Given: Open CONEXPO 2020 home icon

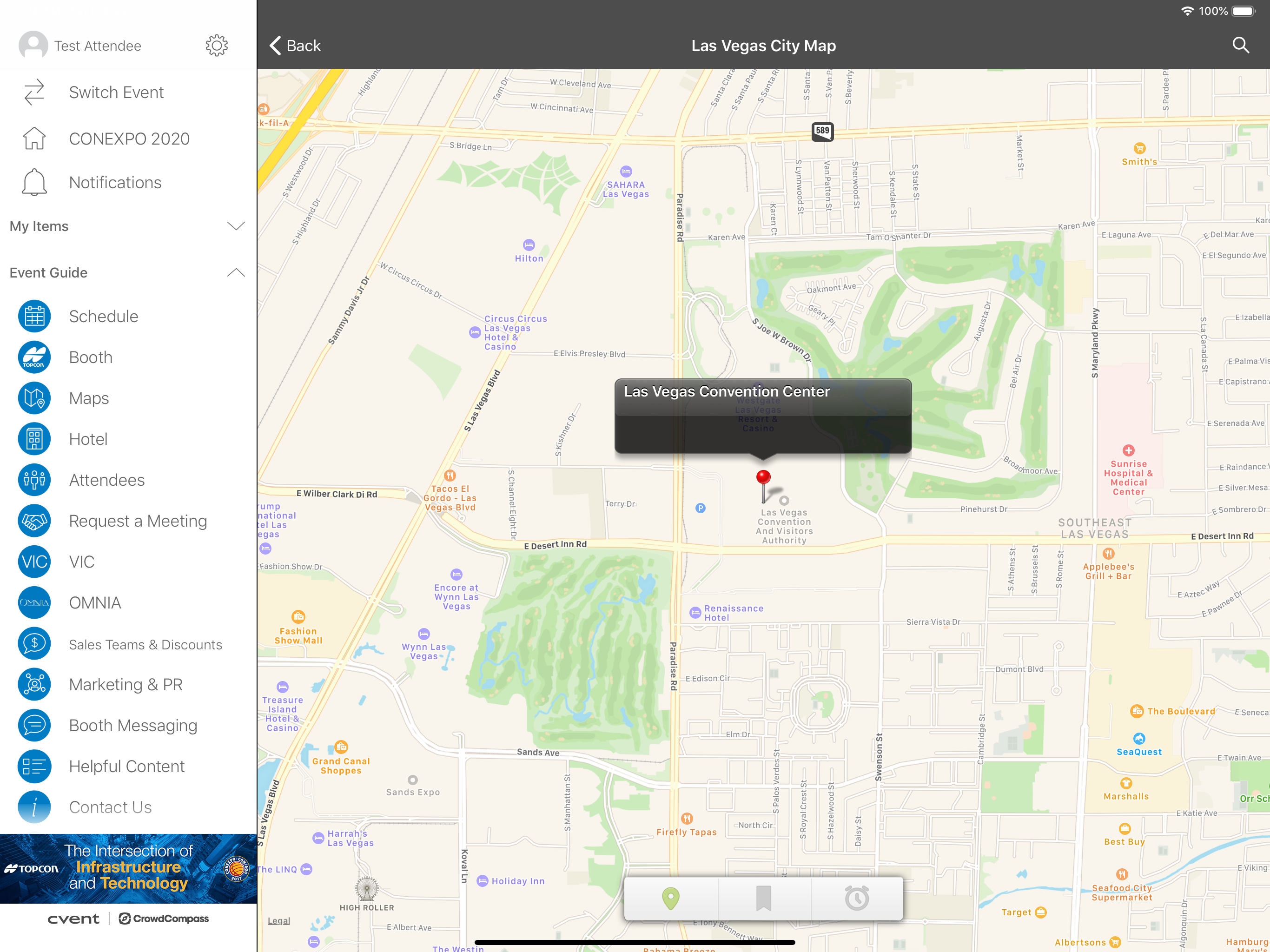Looking at the screenshot, I should [x=34, y=139].
